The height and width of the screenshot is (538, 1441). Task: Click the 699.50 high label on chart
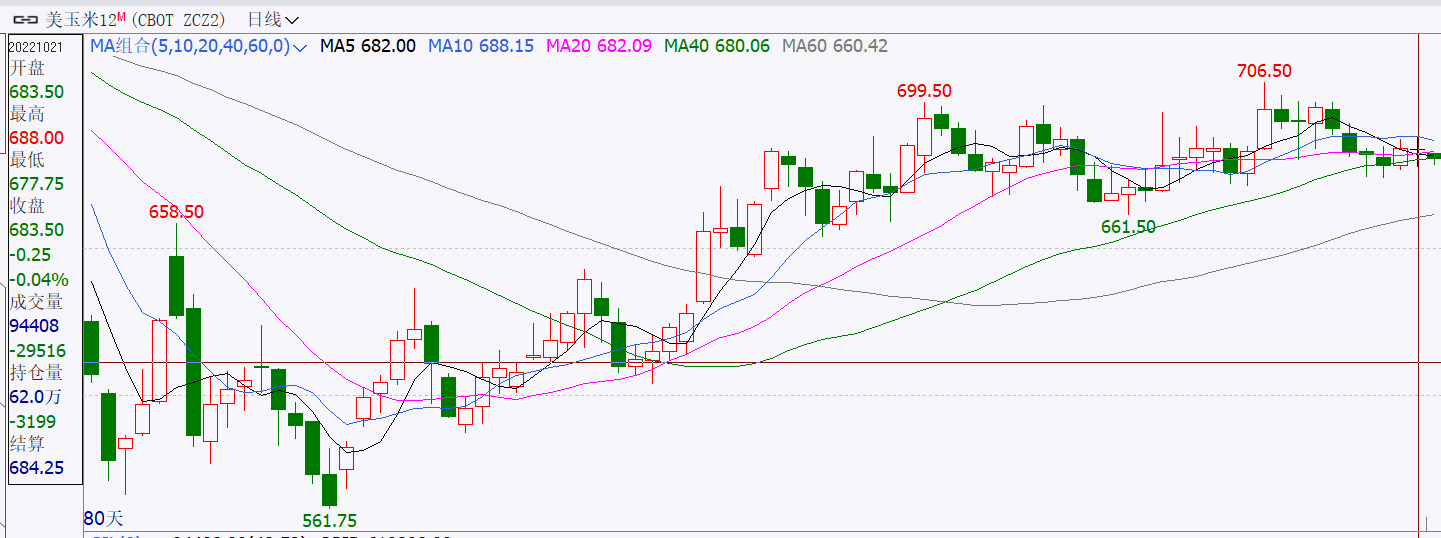pyautogui.click(x=924, y=91)
